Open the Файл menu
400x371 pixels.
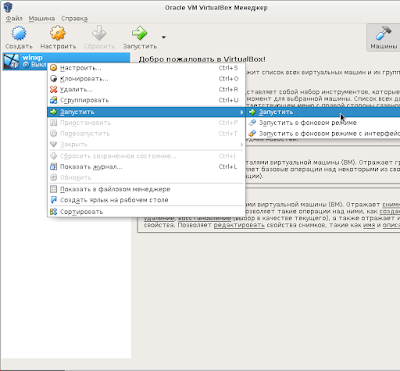click(14, 18)
